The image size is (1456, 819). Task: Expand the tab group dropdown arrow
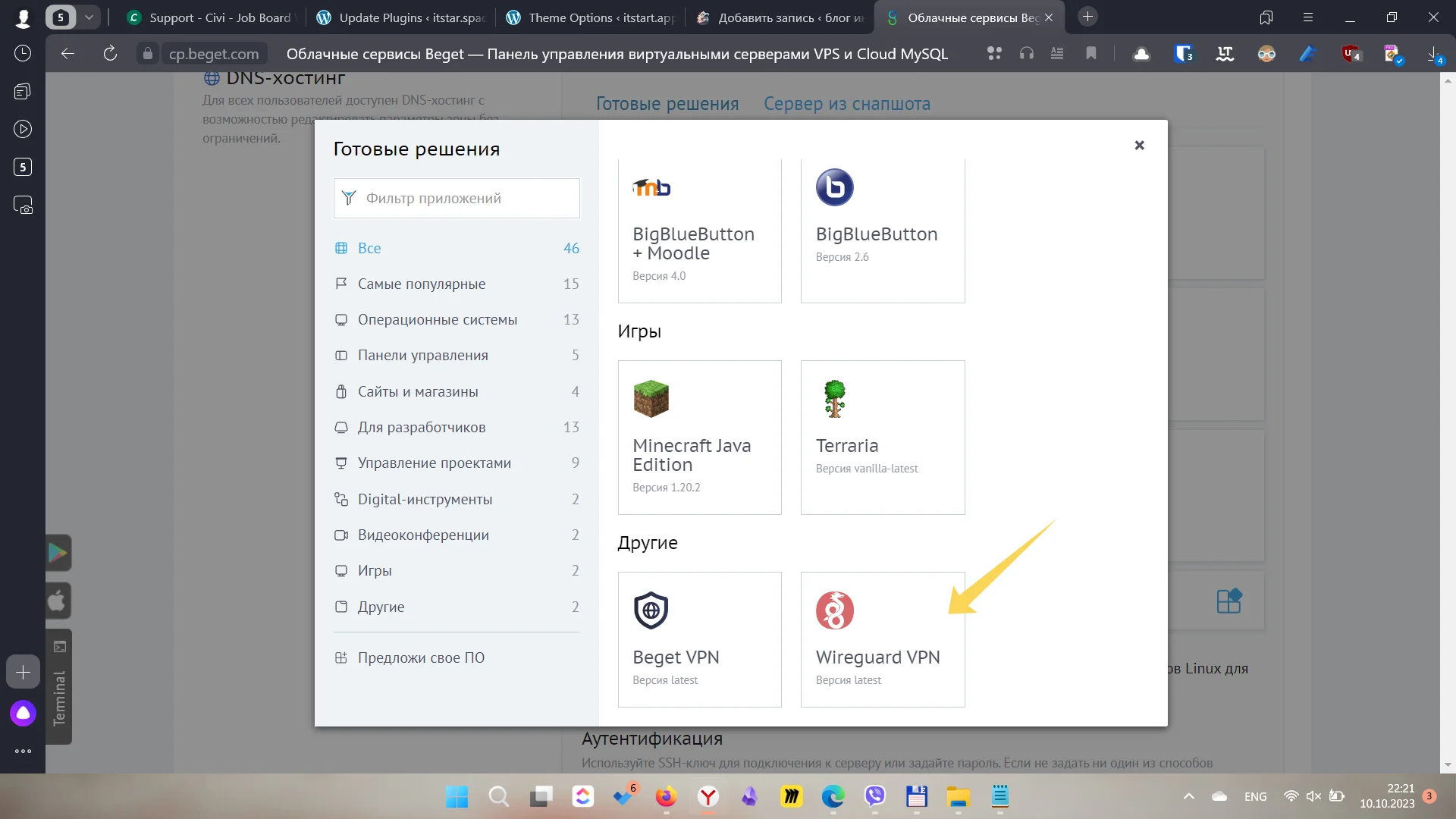click(89, 17)
